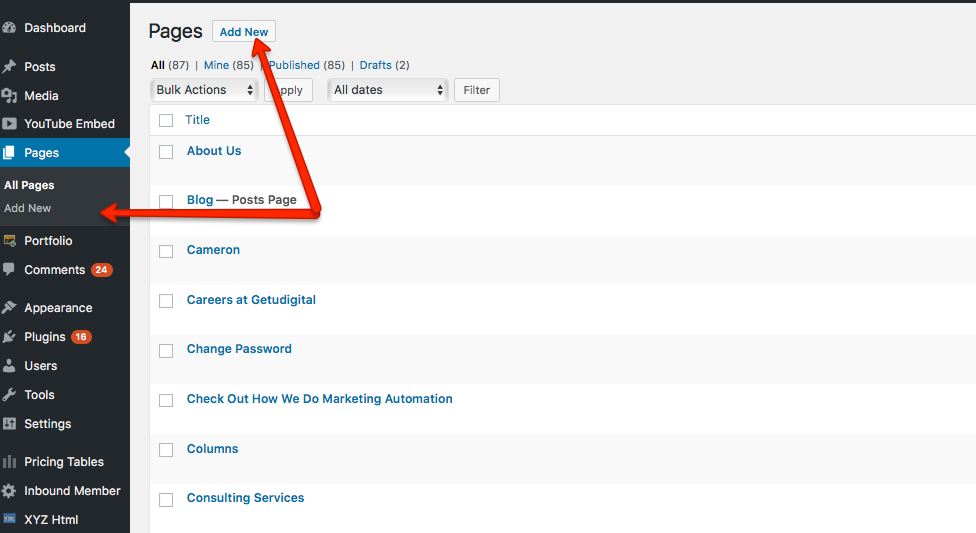
Task: Open Careers at Getudigital page
Action: [x=251, y=300]
